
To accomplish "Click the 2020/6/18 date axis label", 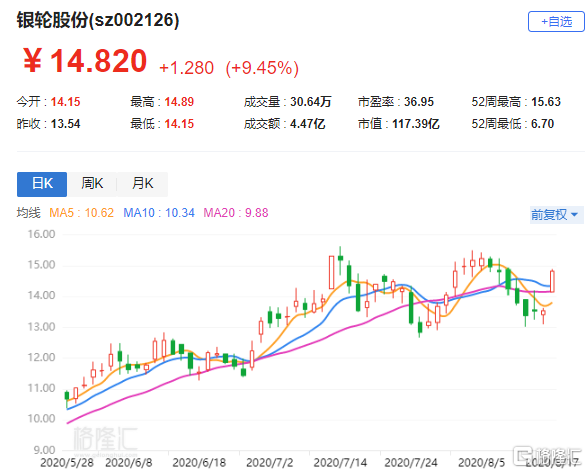I will [199, 462].
